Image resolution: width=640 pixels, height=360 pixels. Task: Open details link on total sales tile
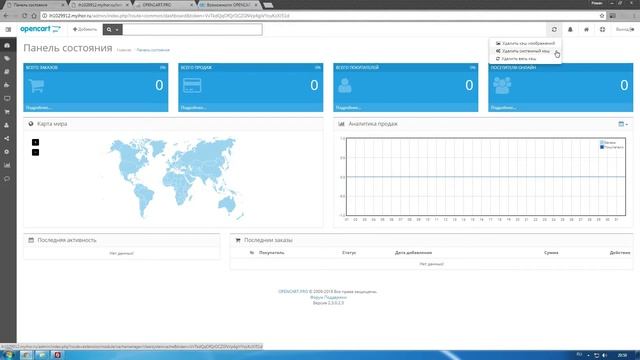193,108
